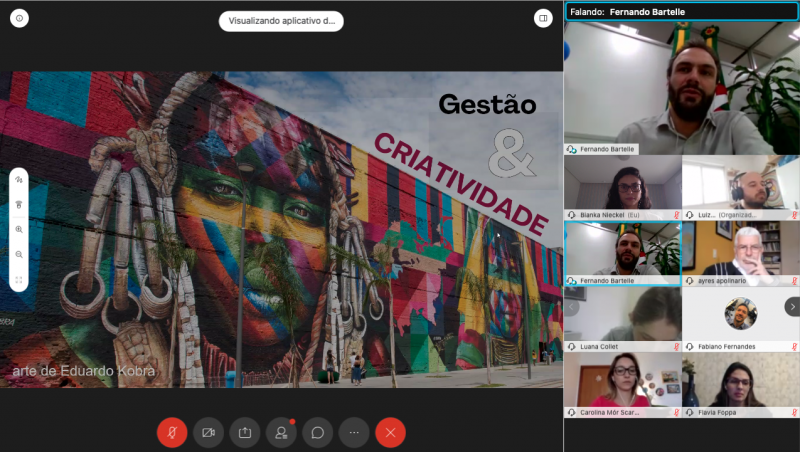This screenshot has width=800, height=452.
Task: Zoom out of the shared content
Action: tap(19, 255)
